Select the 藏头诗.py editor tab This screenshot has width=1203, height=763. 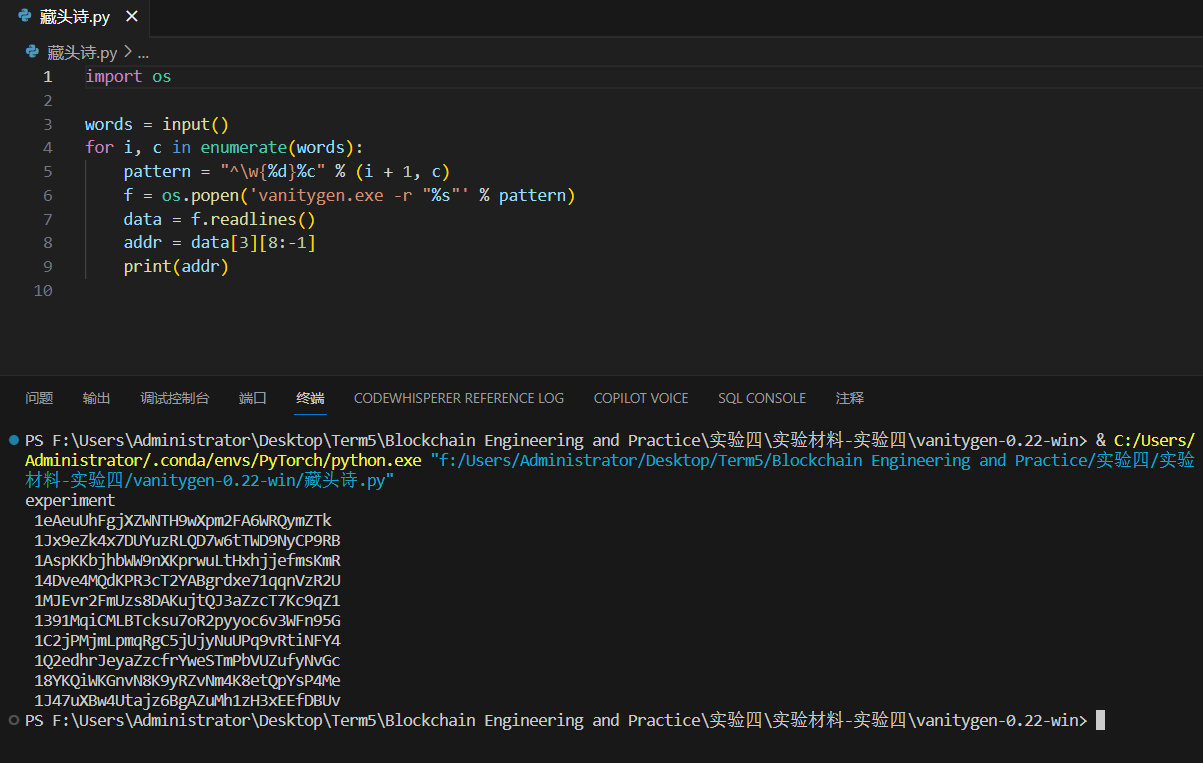76,17
